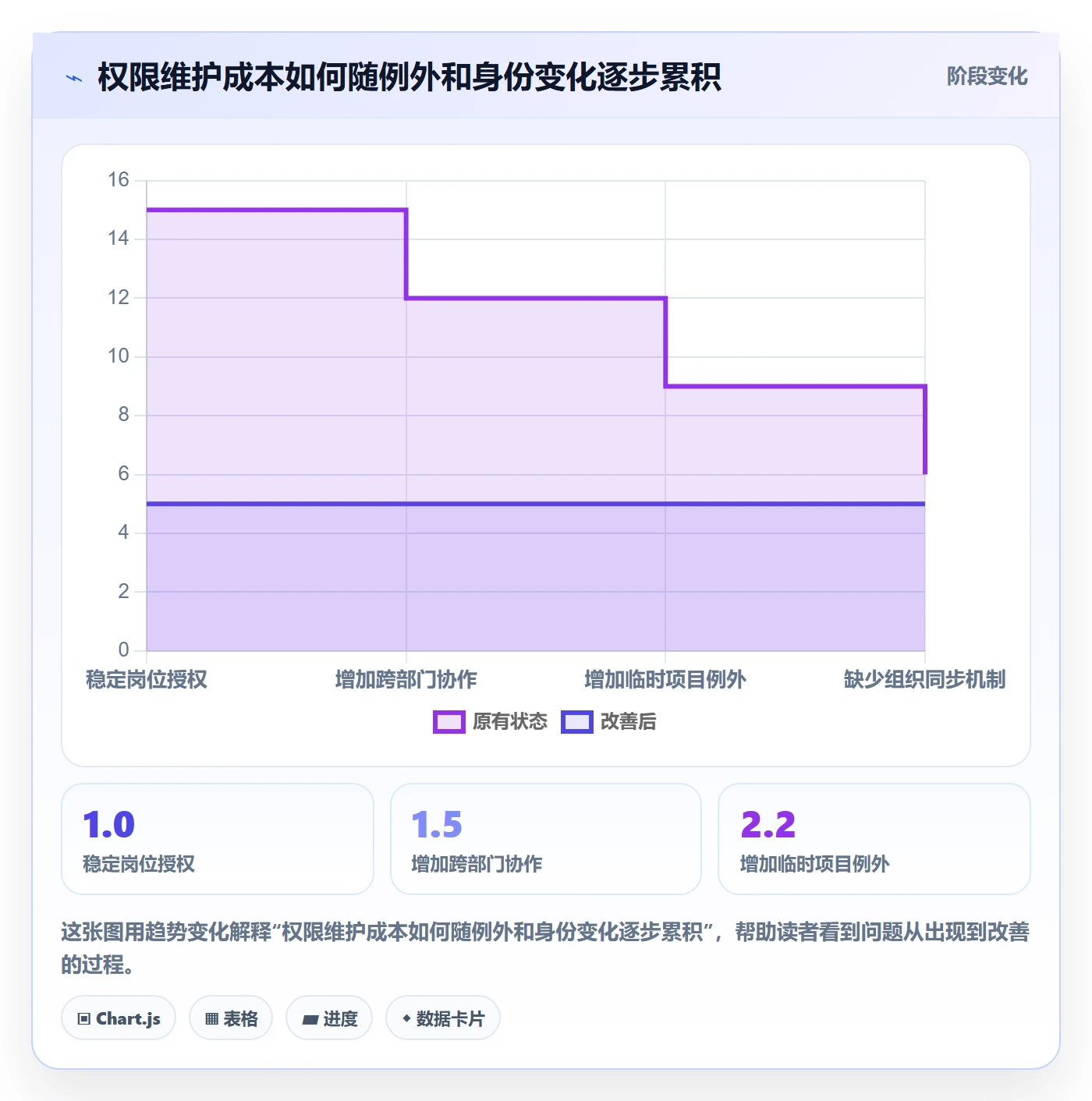This screenshot has width=1092, height=1101.
Task: Click the 增加跨部门协作 x-axis label
Action: click(x=406, y=680)
